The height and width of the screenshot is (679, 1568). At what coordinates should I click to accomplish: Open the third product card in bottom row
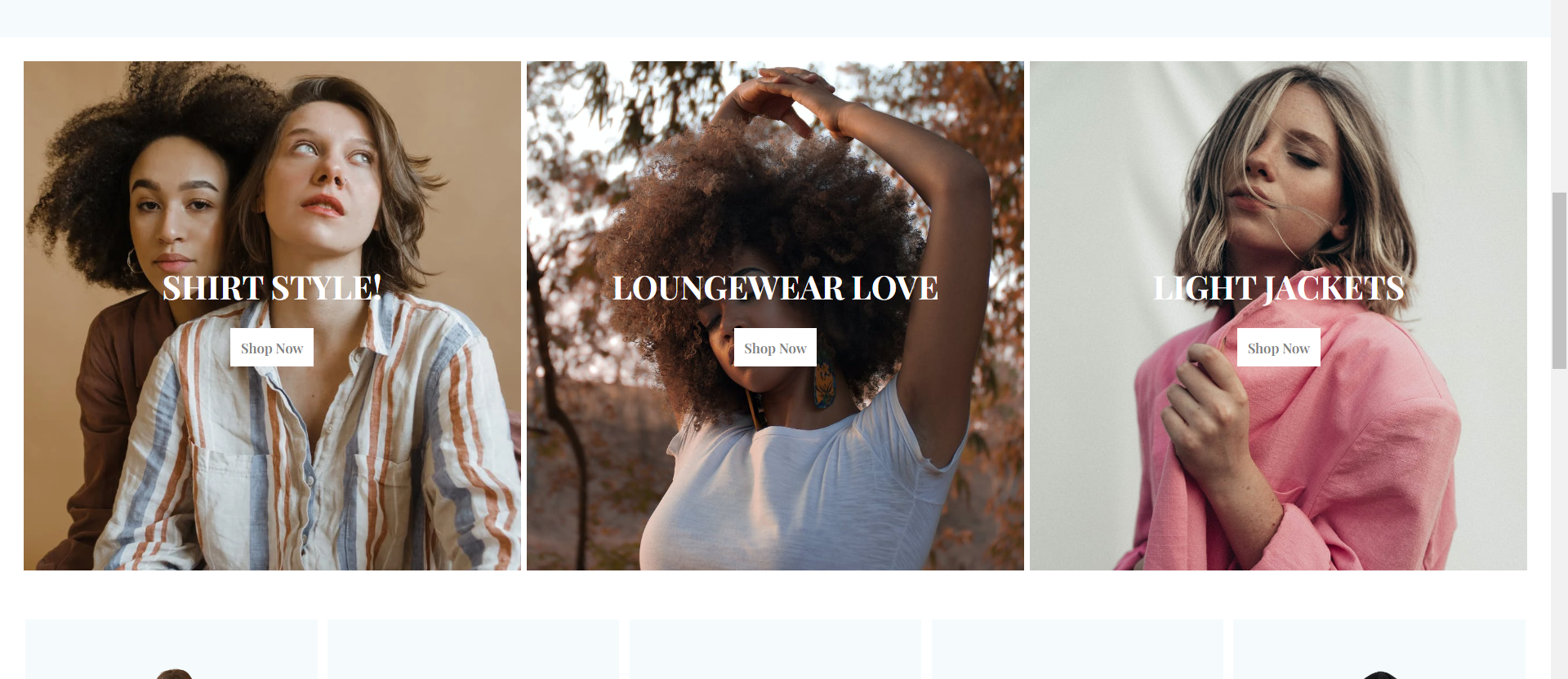775,650
